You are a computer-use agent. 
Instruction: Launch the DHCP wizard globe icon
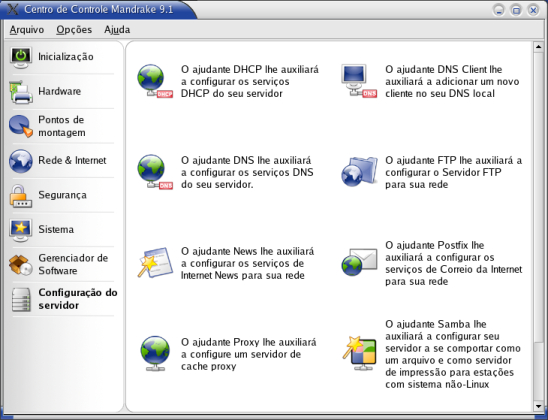pyautogui.click(x=155, y=81)
